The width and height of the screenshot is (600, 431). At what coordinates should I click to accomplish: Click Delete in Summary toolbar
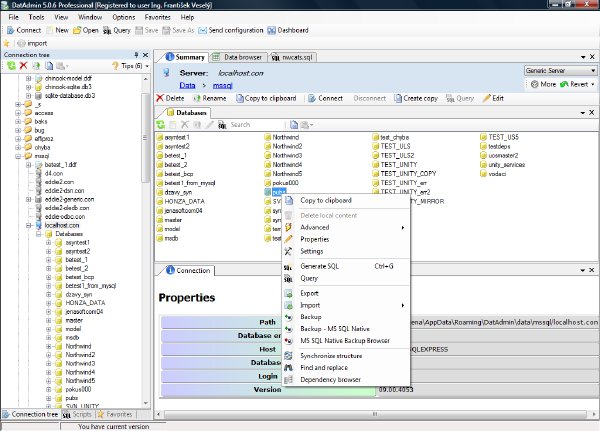(171, 98)
